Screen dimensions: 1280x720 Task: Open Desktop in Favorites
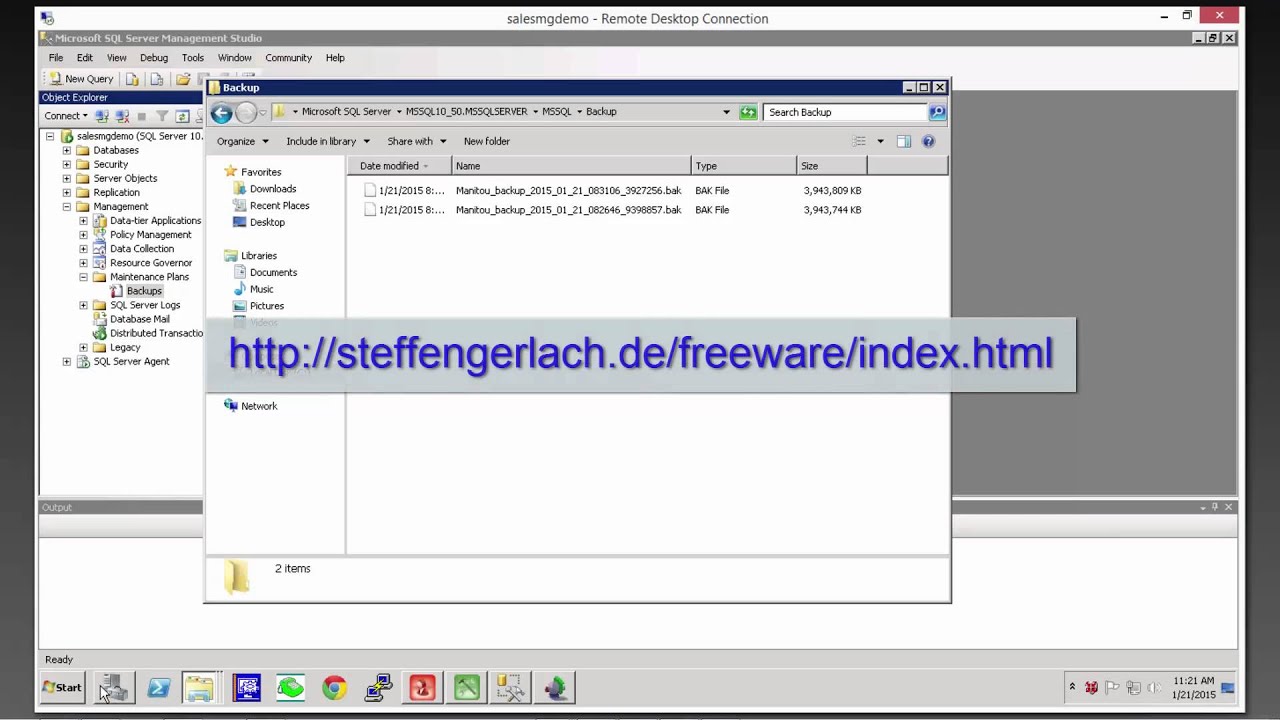pos(267,222)
